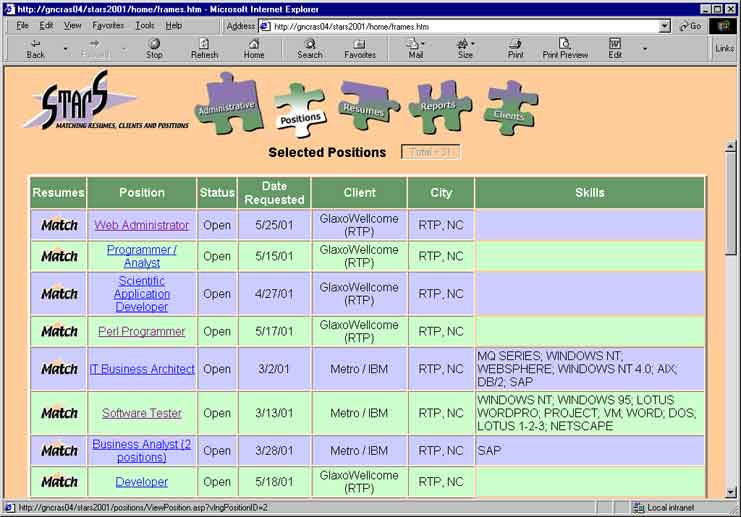Expand the address bar dropdown arrow
The image size is (741, 517).
point(664,26)
